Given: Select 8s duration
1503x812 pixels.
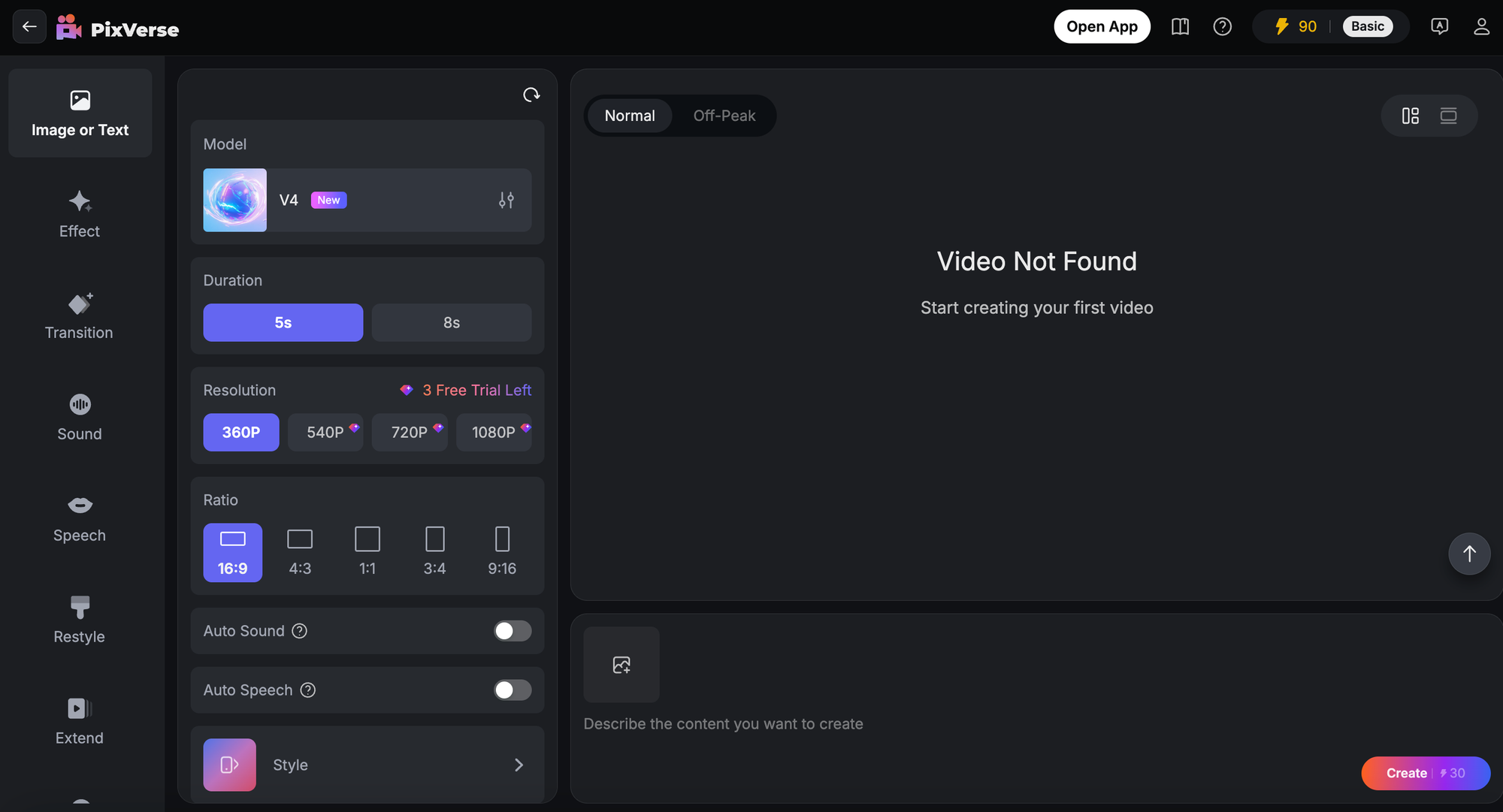Looking at the screenshot, I should [452, 322].
